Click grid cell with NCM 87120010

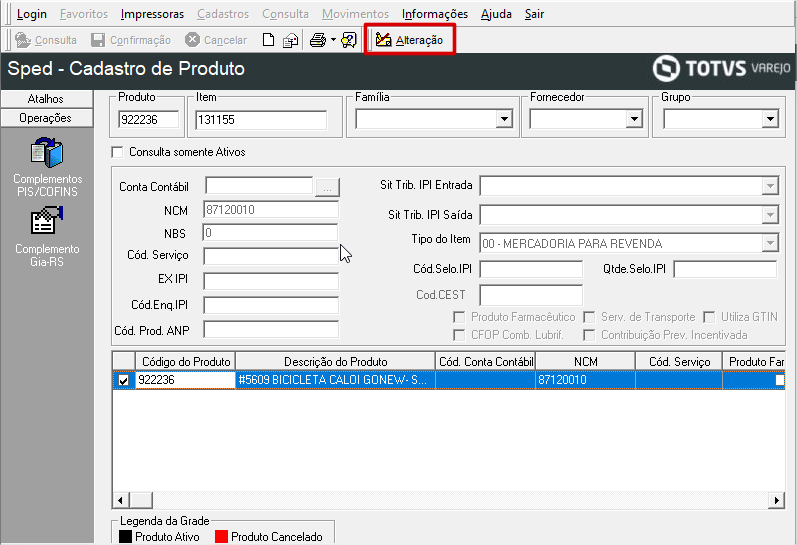tap(586, 380)
